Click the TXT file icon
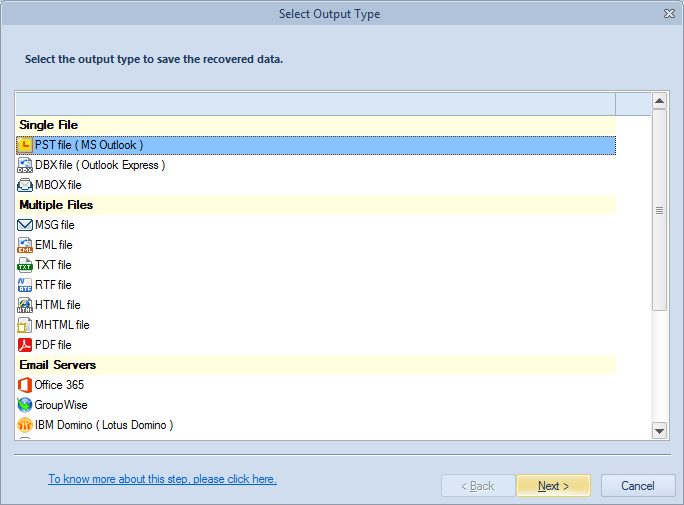This screenshot has height=505, width=684. click(25, 265)
